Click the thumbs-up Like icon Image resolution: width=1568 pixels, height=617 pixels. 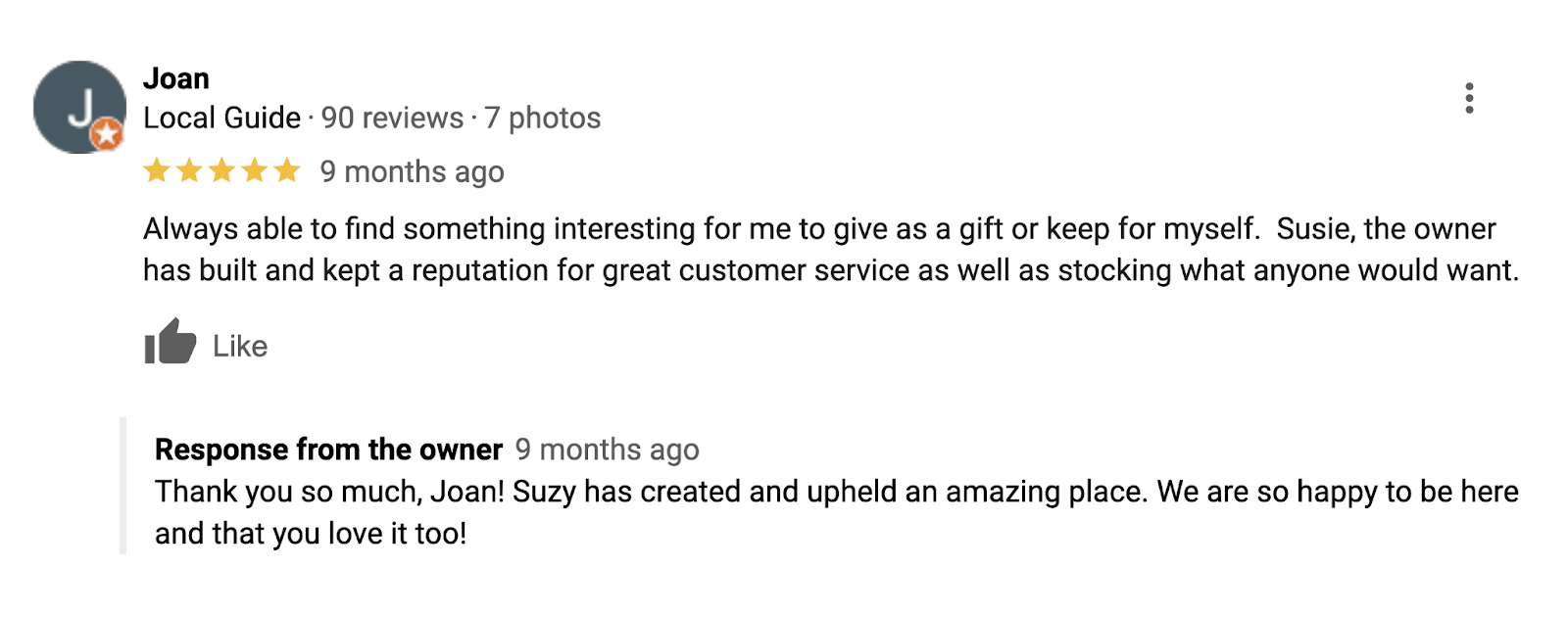169,344
